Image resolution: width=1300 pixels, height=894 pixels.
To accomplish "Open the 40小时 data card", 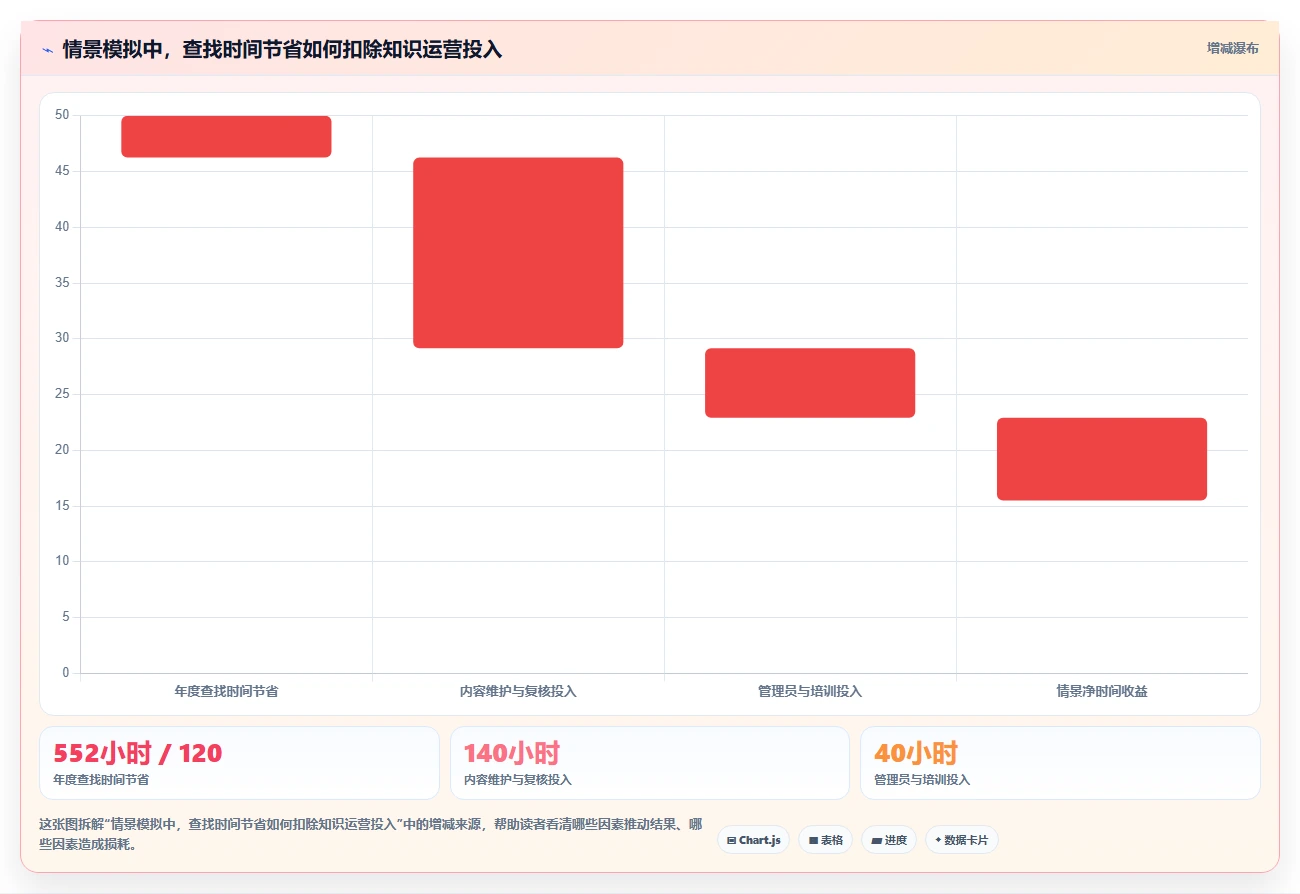I will click(x=1060, y=763).
